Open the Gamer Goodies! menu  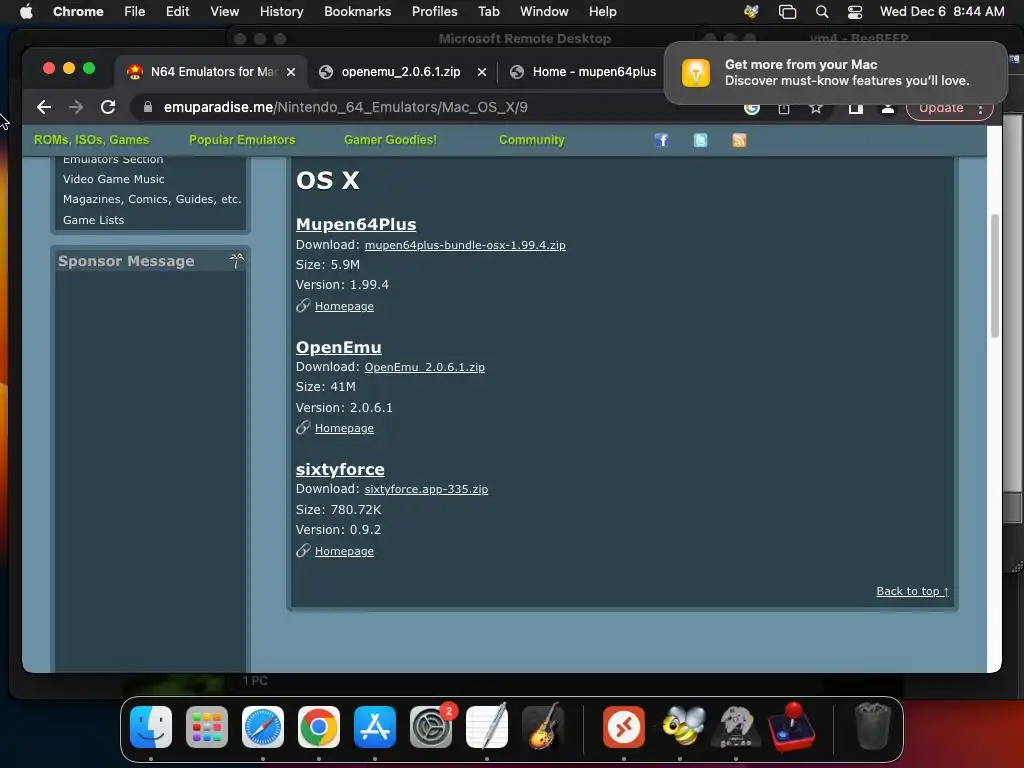coord(391,140)
